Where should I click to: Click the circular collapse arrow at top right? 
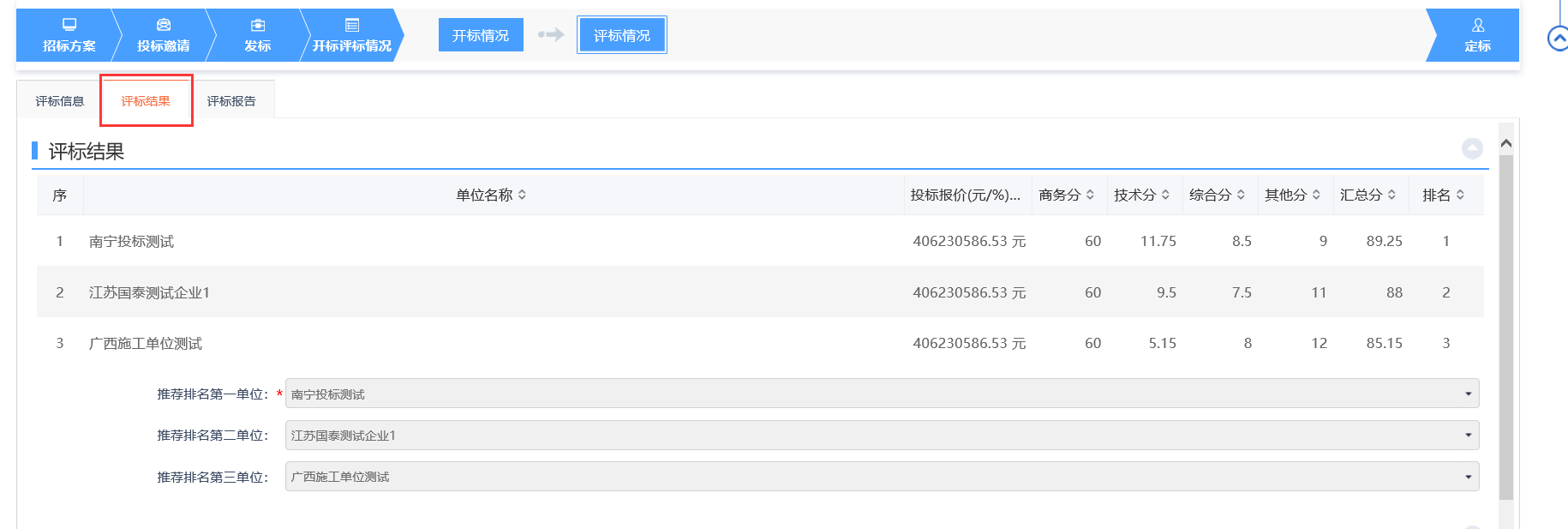point(1558,39)
